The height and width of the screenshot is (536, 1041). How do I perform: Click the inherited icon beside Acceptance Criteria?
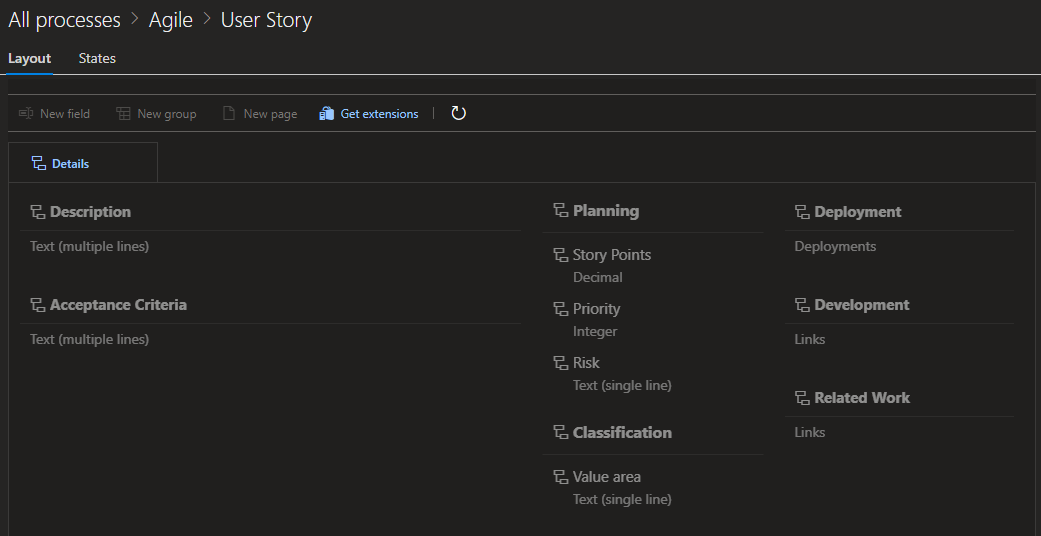(x=38, y=305)
